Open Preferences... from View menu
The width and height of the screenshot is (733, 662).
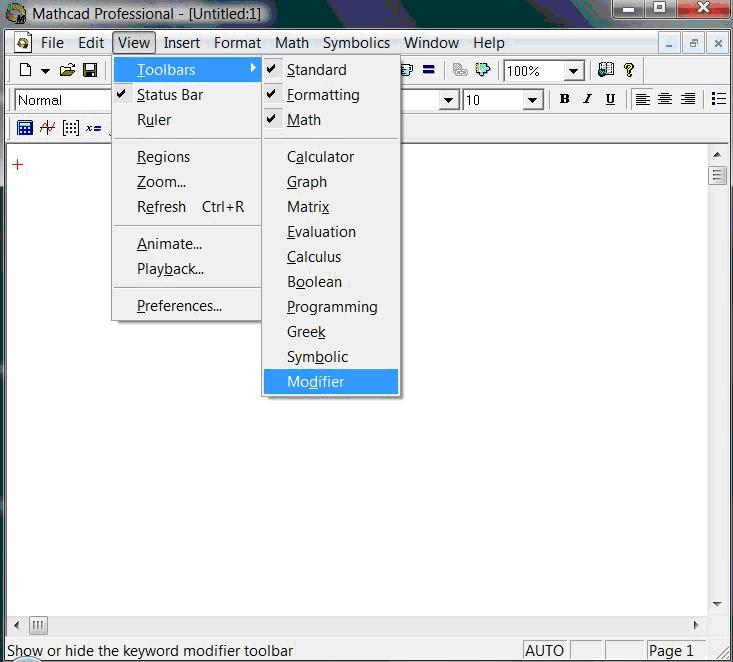pyautogui.click(x=187, y=306)
